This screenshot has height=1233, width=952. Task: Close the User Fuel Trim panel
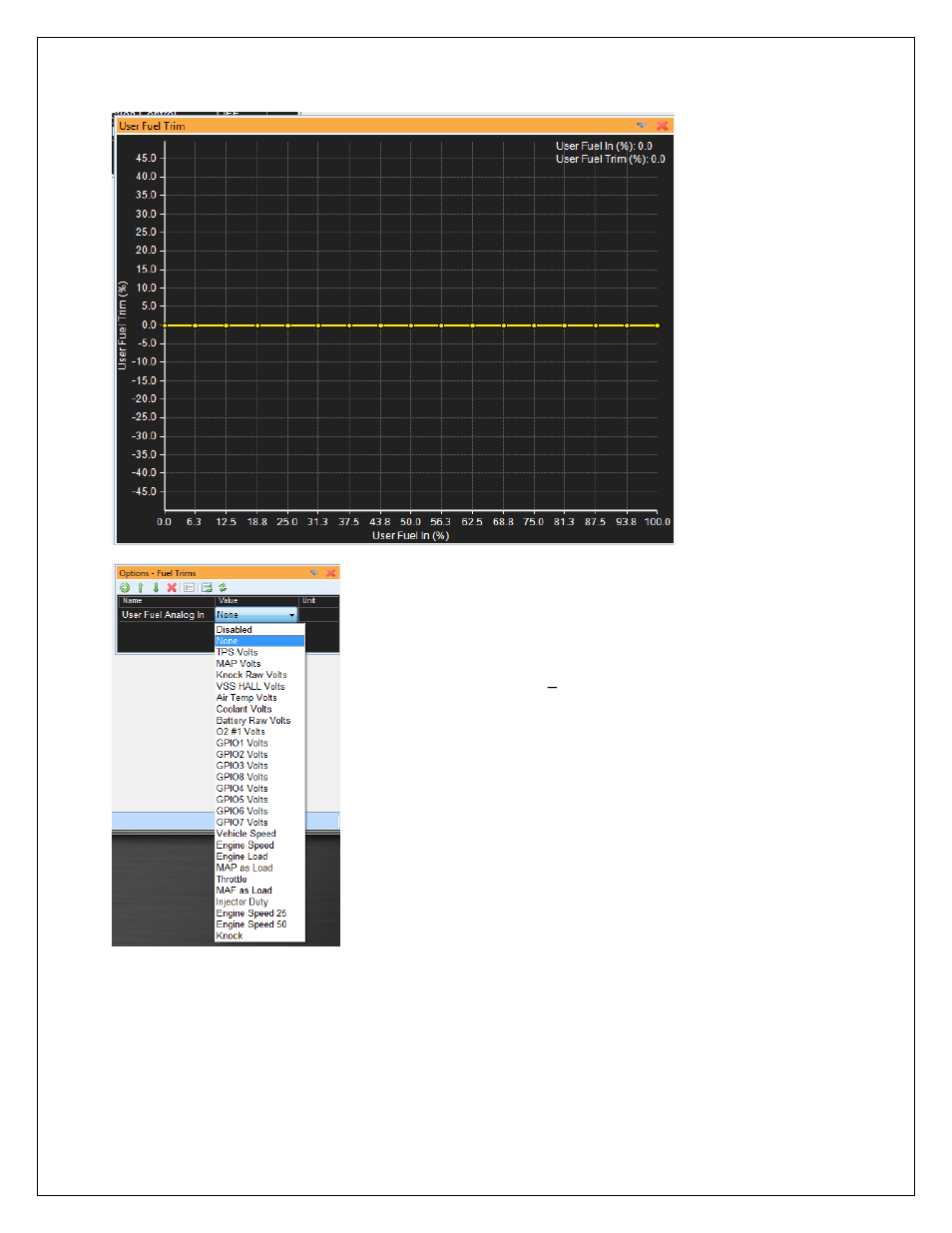point(662,126)
